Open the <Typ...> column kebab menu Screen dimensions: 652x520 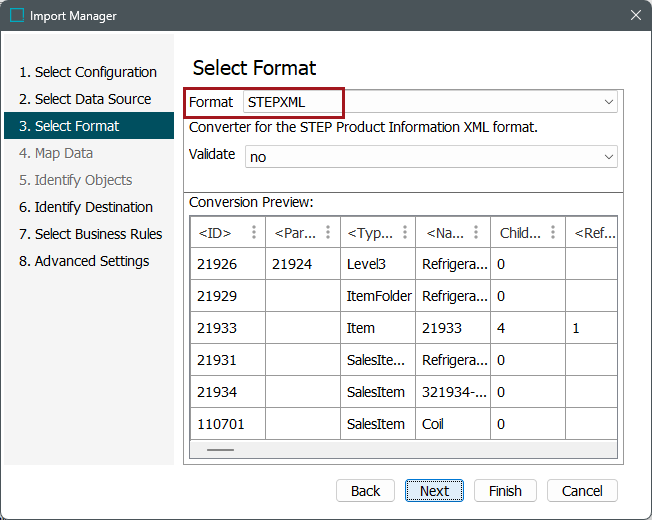click(404, 233)
